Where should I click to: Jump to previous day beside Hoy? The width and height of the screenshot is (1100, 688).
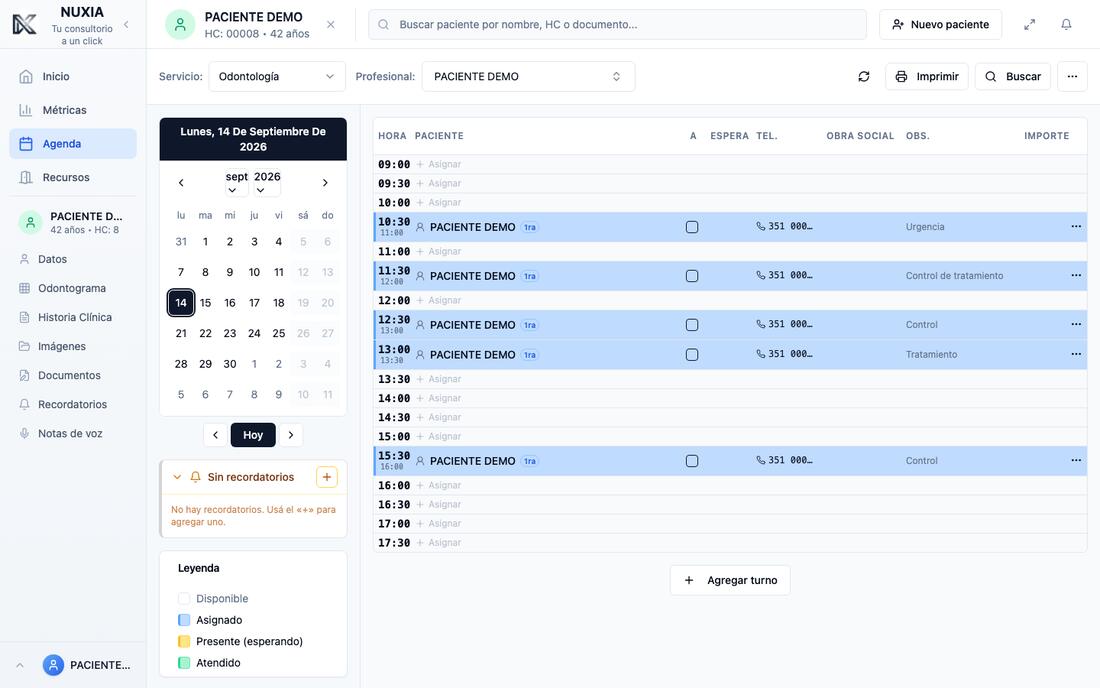pyautogui.click(x=215, y=435)
